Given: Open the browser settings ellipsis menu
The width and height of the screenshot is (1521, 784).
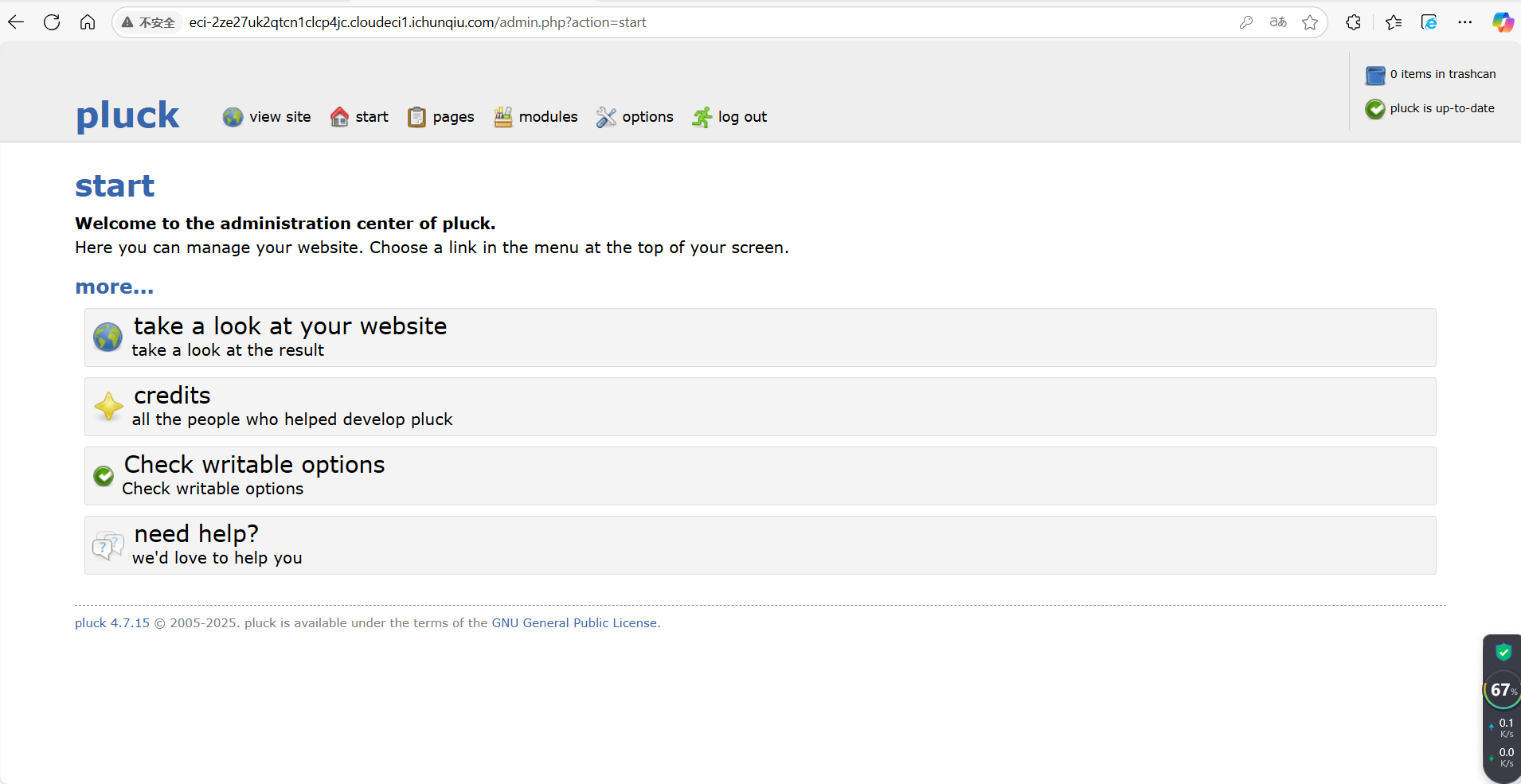Looking at the screenshot, I should coord(1465,22).
